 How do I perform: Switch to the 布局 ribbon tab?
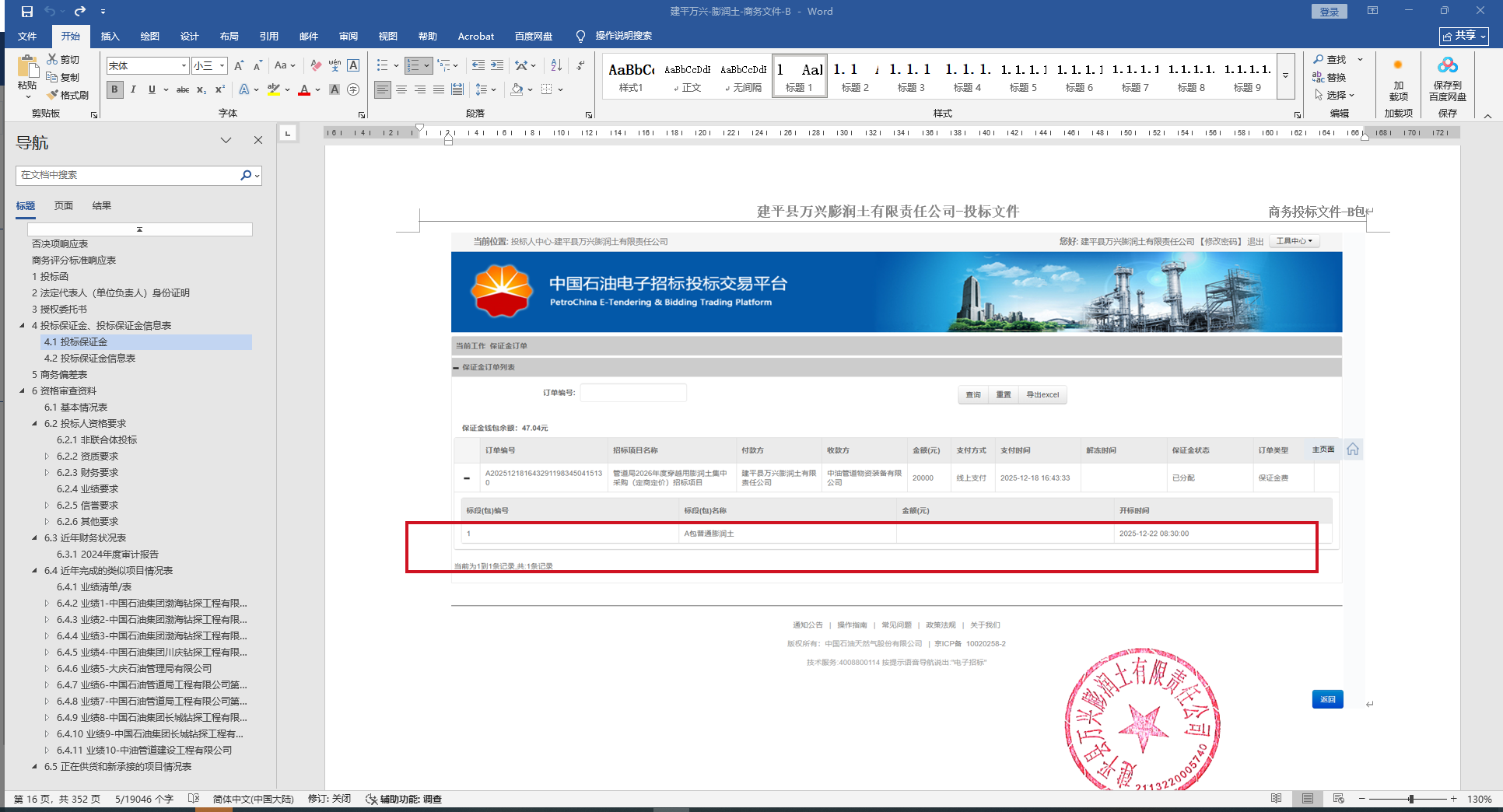pyautogui.click(x=229, y=37)
